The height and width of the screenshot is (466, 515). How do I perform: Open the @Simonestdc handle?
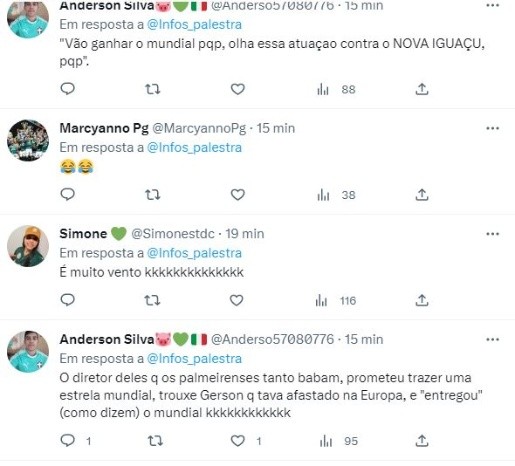coord(173,234)
